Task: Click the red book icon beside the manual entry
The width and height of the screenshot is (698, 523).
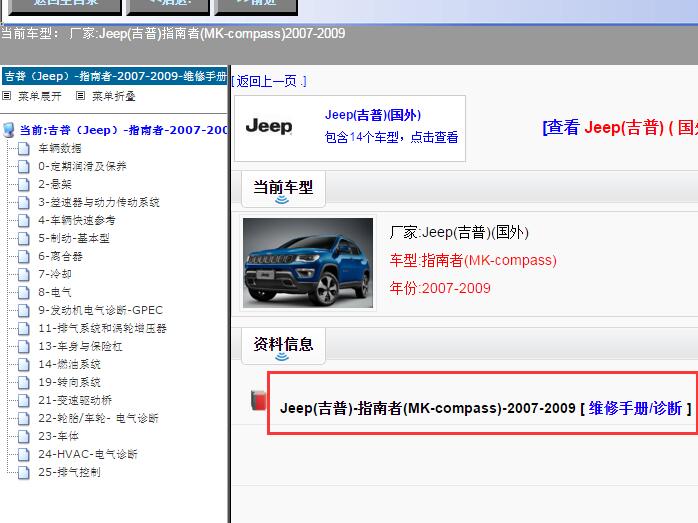Action: [x=258, y=400]
